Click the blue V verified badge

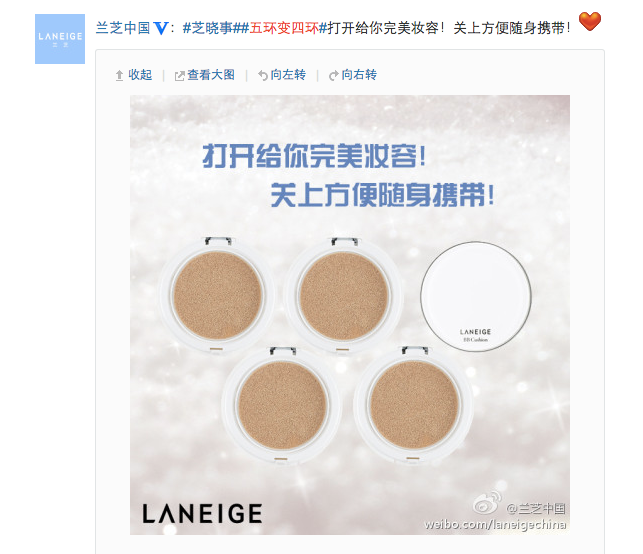point(161,28)
